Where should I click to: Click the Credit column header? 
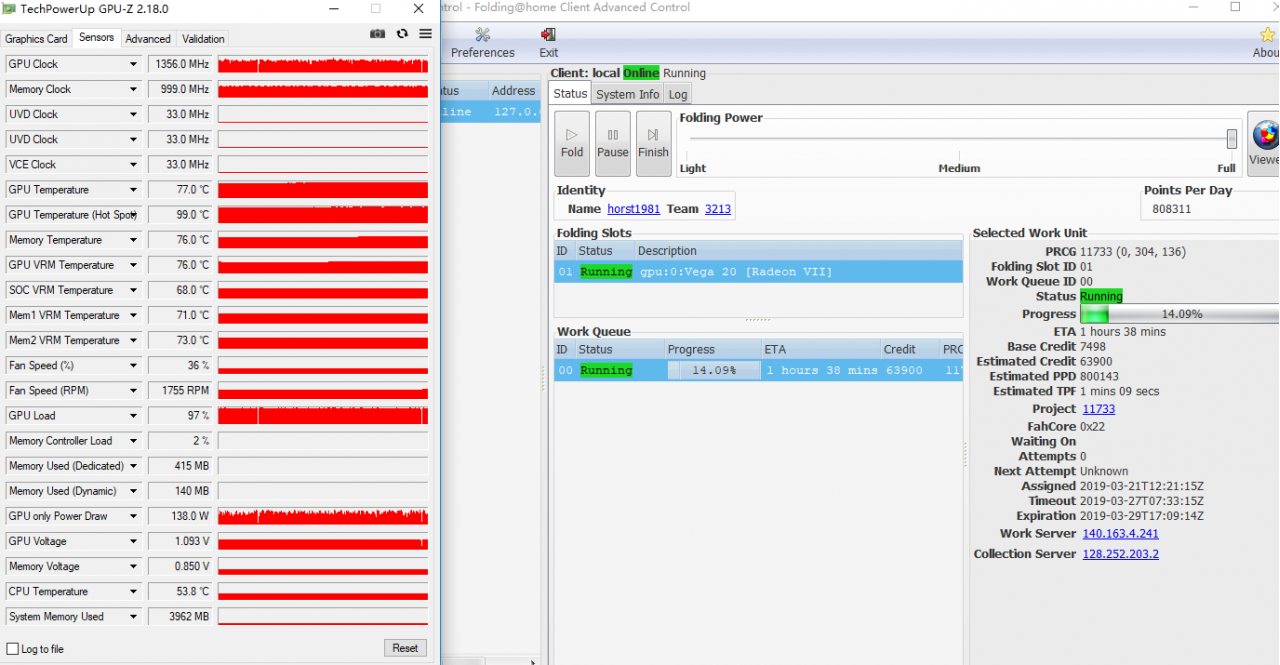coord(909,349)
